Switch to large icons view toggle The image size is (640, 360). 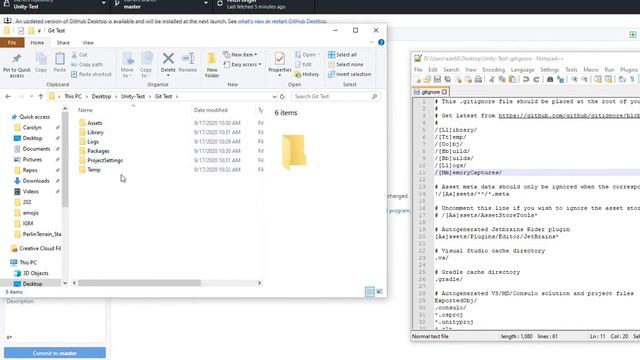[x=380, y=291]
